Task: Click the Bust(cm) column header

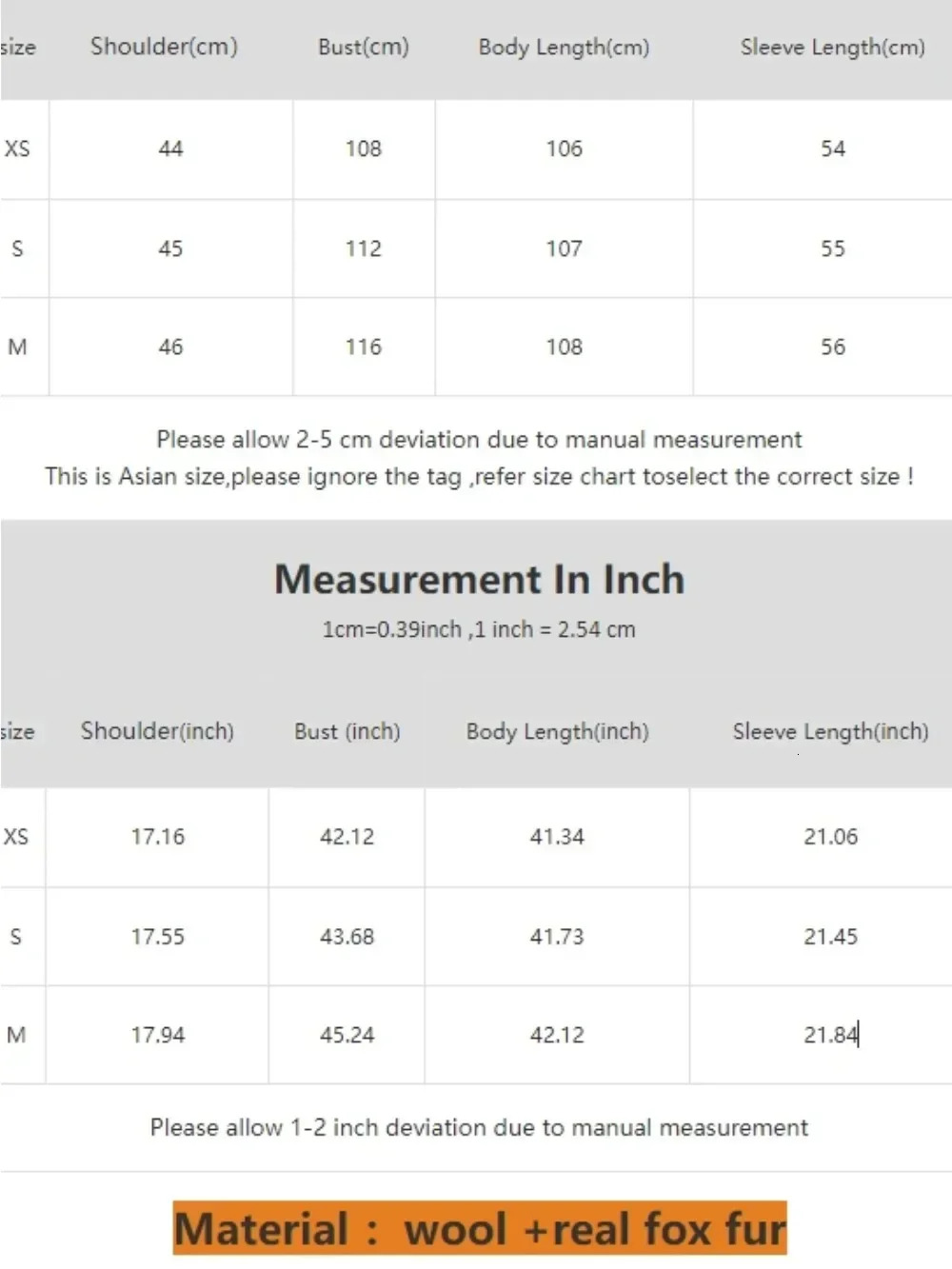Action: (x=364, y=47)
